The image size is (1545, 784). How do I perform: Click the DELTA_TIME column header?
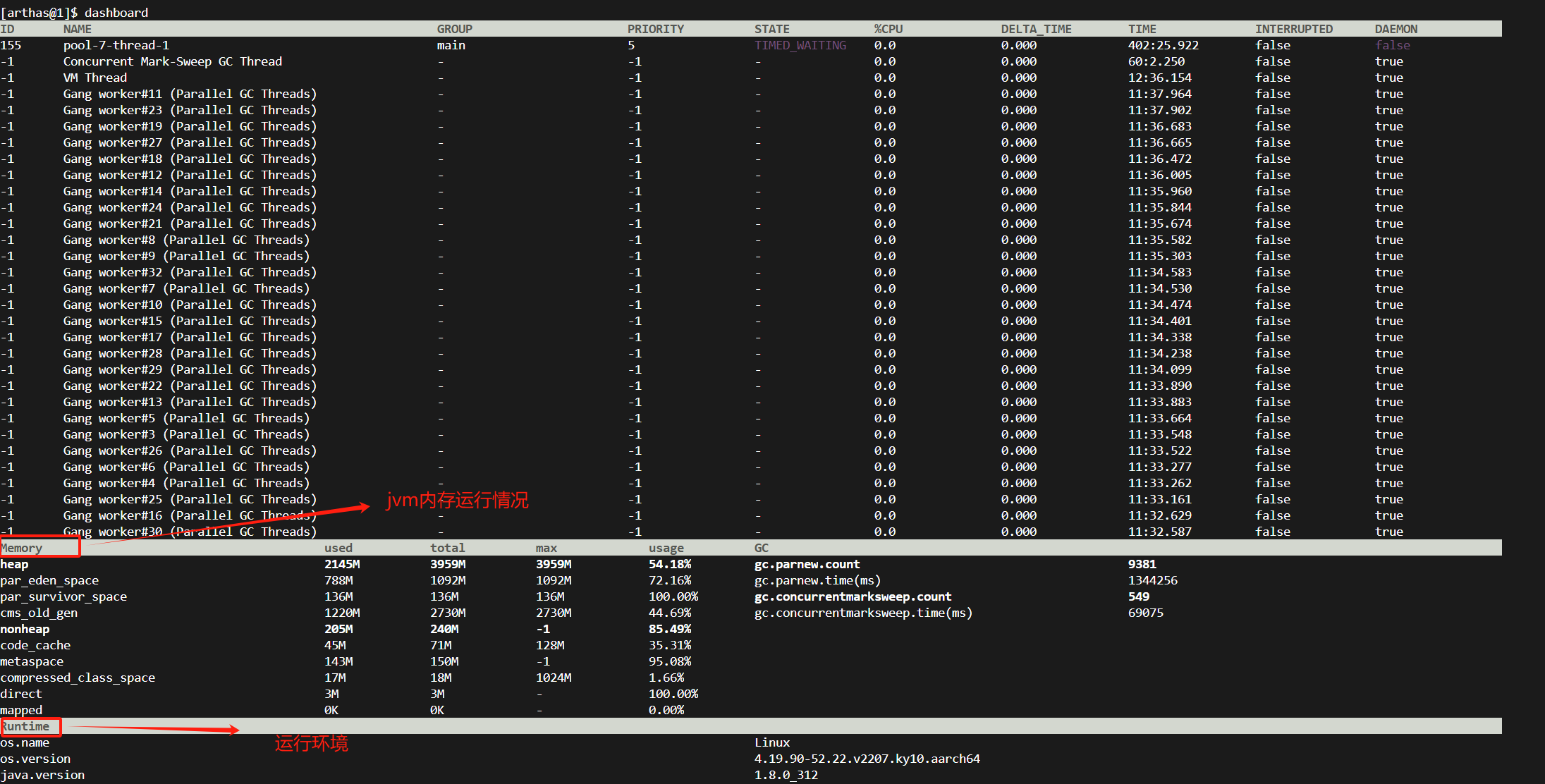(1036, 29)
